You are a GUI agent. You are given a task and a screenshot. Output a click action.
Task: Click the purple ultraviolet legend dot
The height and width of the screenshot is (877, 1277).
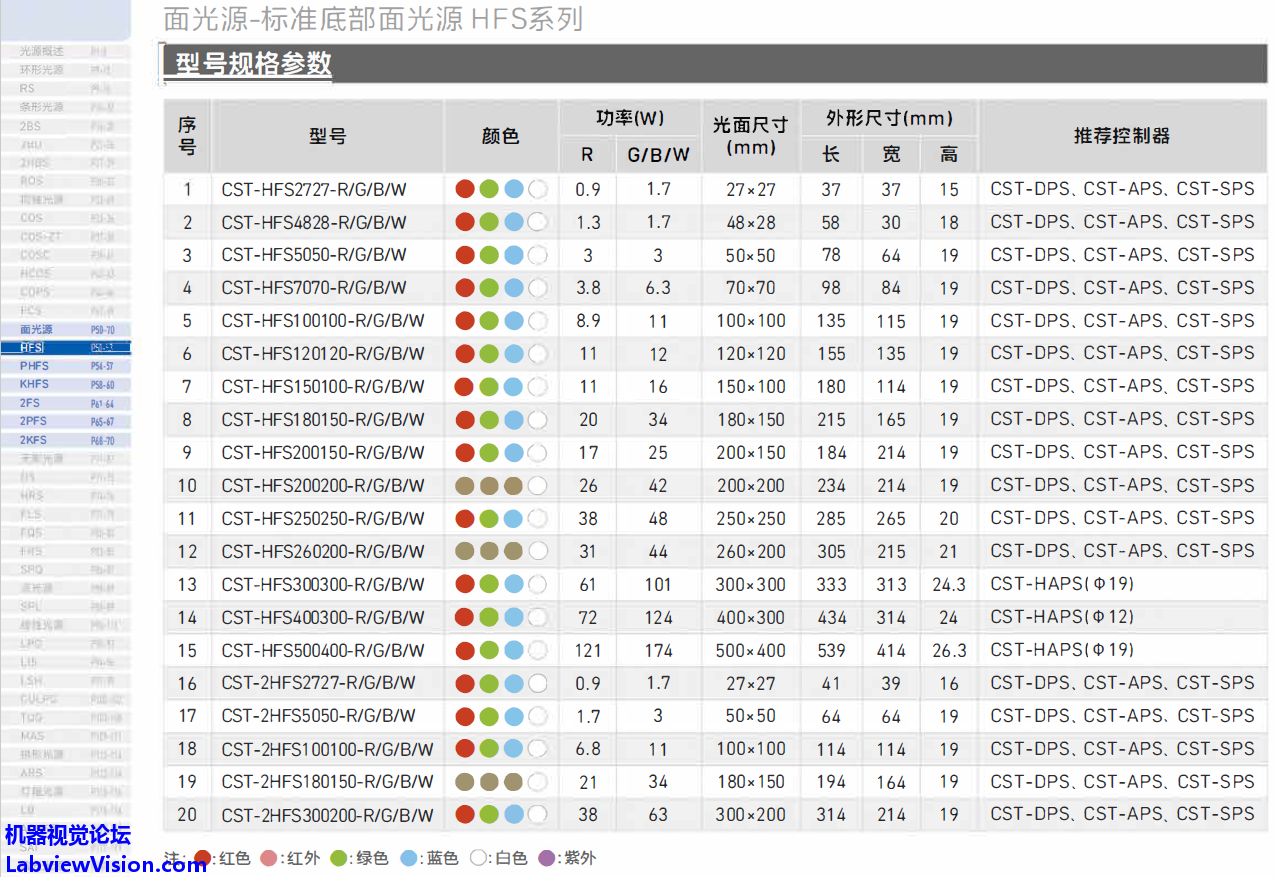pos(546,858)
